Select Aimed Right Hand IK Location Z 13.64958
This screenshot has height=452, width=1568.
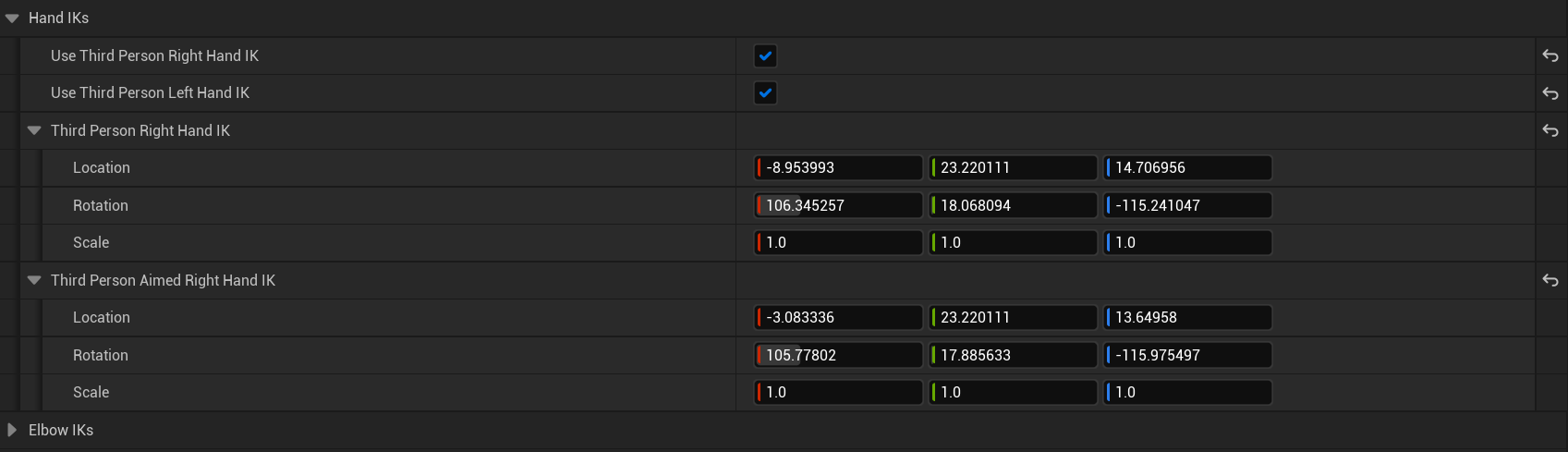[1188, 318]
